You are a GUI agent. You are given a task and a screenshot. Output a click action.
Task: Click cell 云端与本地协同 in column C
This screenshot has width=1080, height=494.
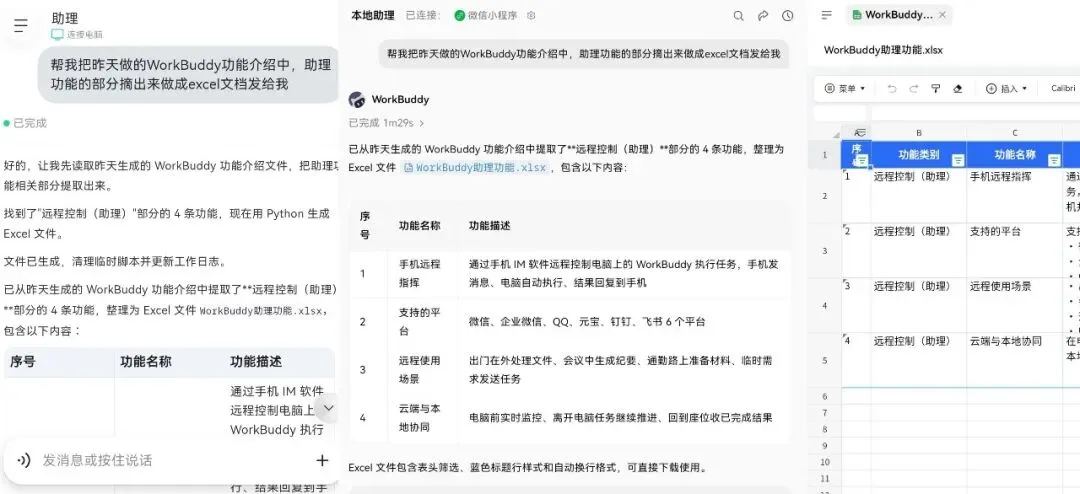coord(1015,360)
